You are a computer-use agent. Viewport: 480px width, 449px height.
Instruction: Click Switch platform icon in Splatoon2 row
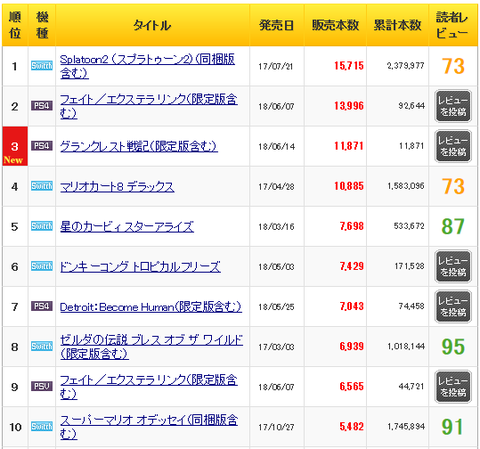[x=42, y=66]
